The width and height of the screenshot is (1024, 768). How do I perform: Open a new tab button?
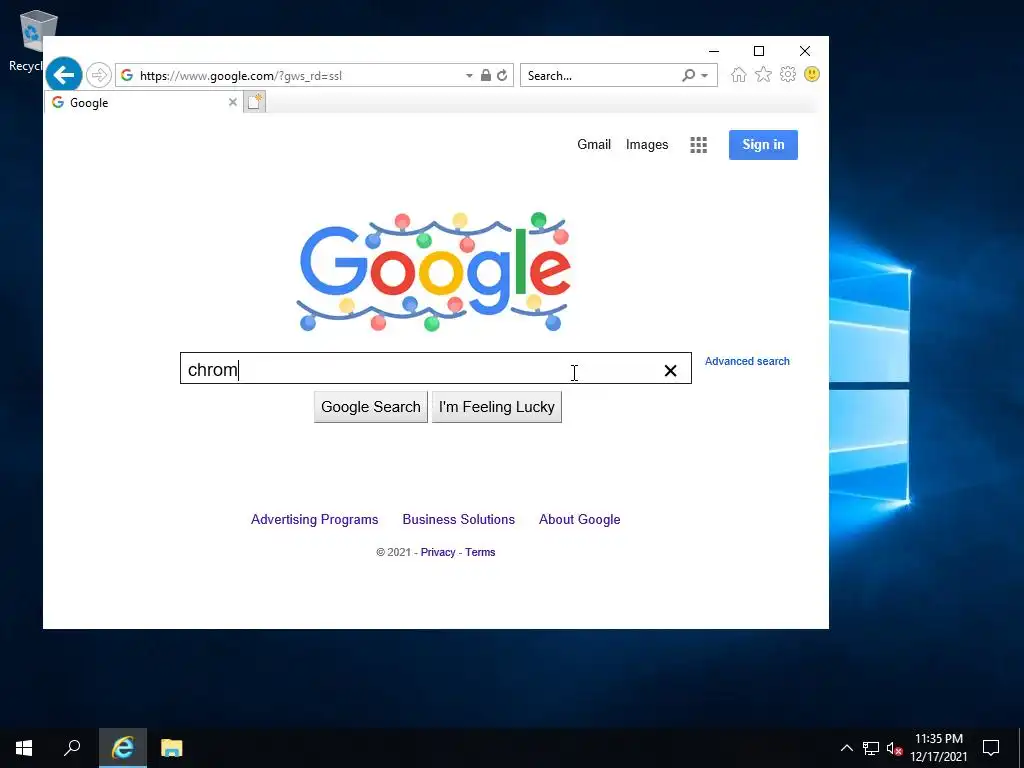tap(255, 102)
